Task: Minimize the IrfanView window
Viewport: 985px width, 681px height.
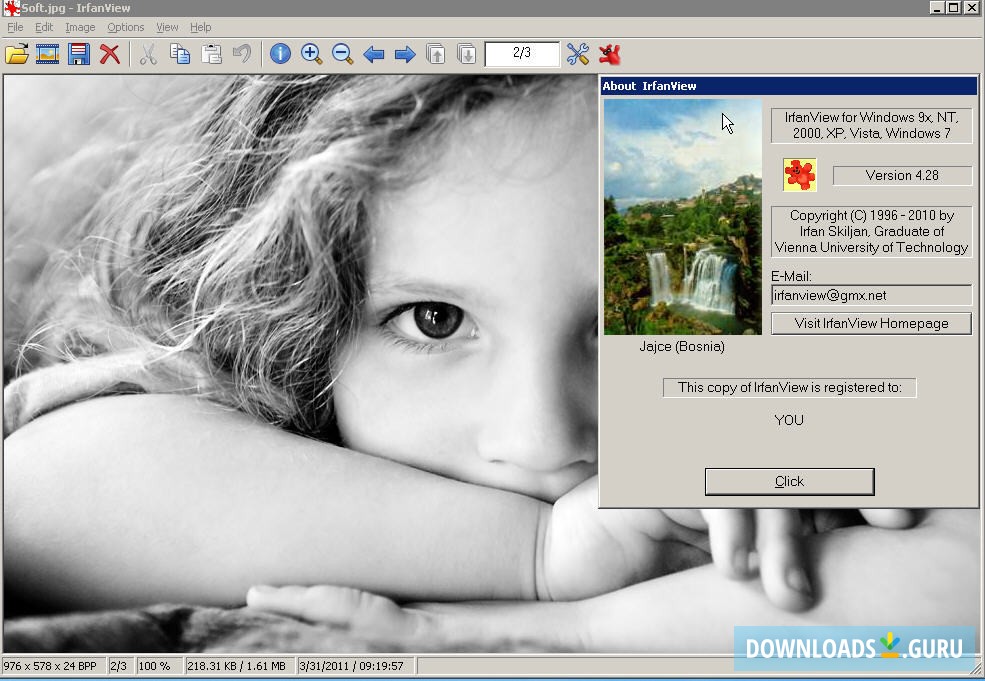Action: tap(937, 7)
